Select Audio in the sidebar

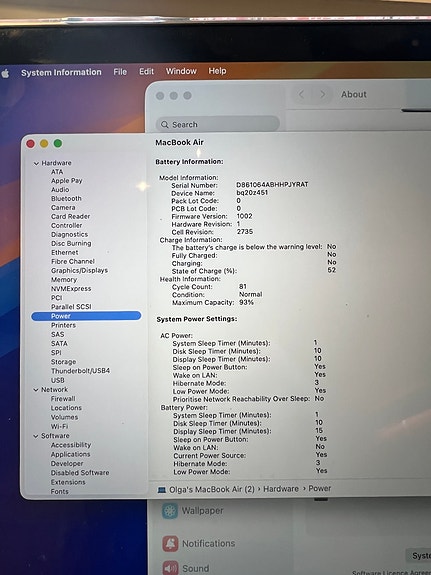[x=60, y=190]
